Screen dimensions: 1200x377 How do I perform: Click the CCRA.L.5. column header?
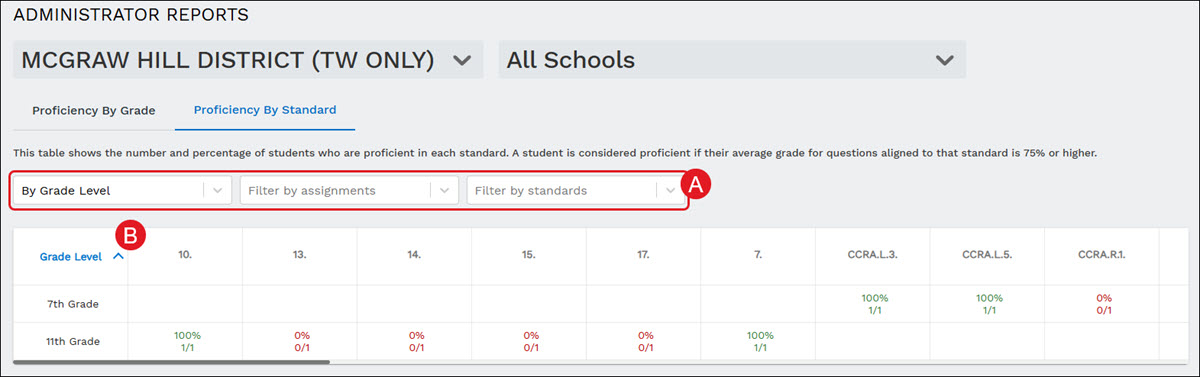tap(987, 256)
